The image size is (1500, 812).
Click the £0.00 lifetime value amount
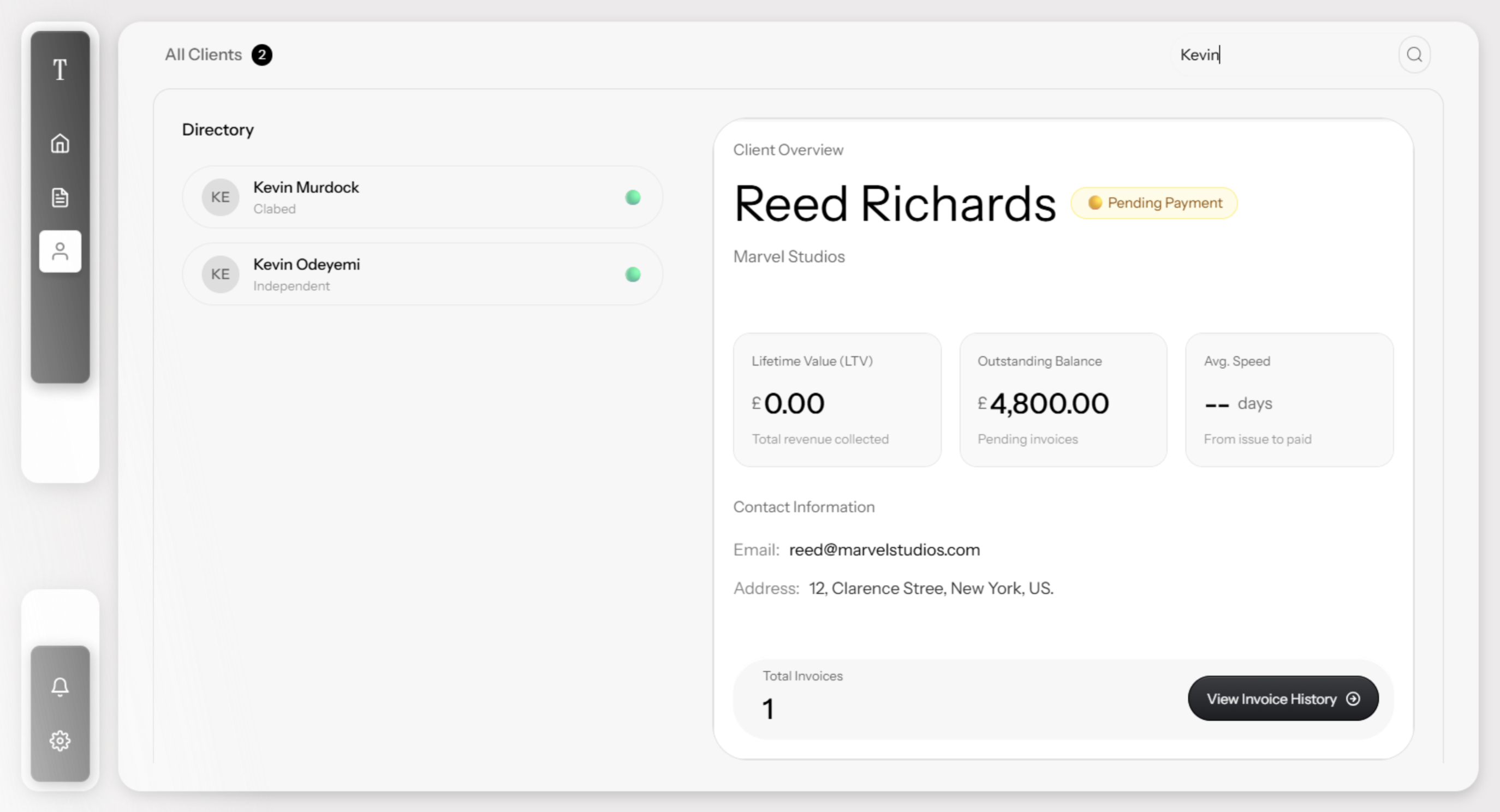788,403
